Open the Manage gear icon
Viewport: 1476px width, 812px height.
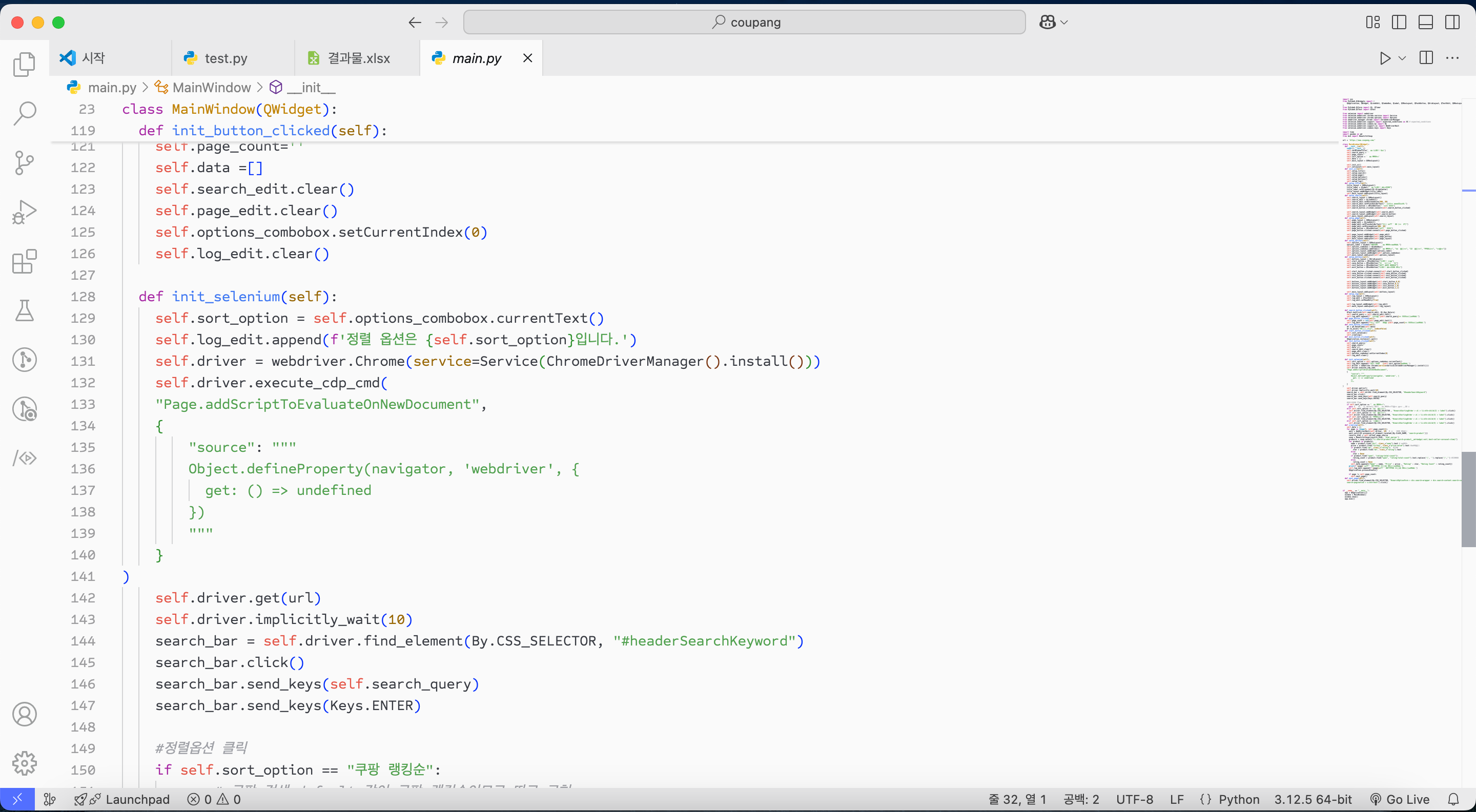coord(24,763)
